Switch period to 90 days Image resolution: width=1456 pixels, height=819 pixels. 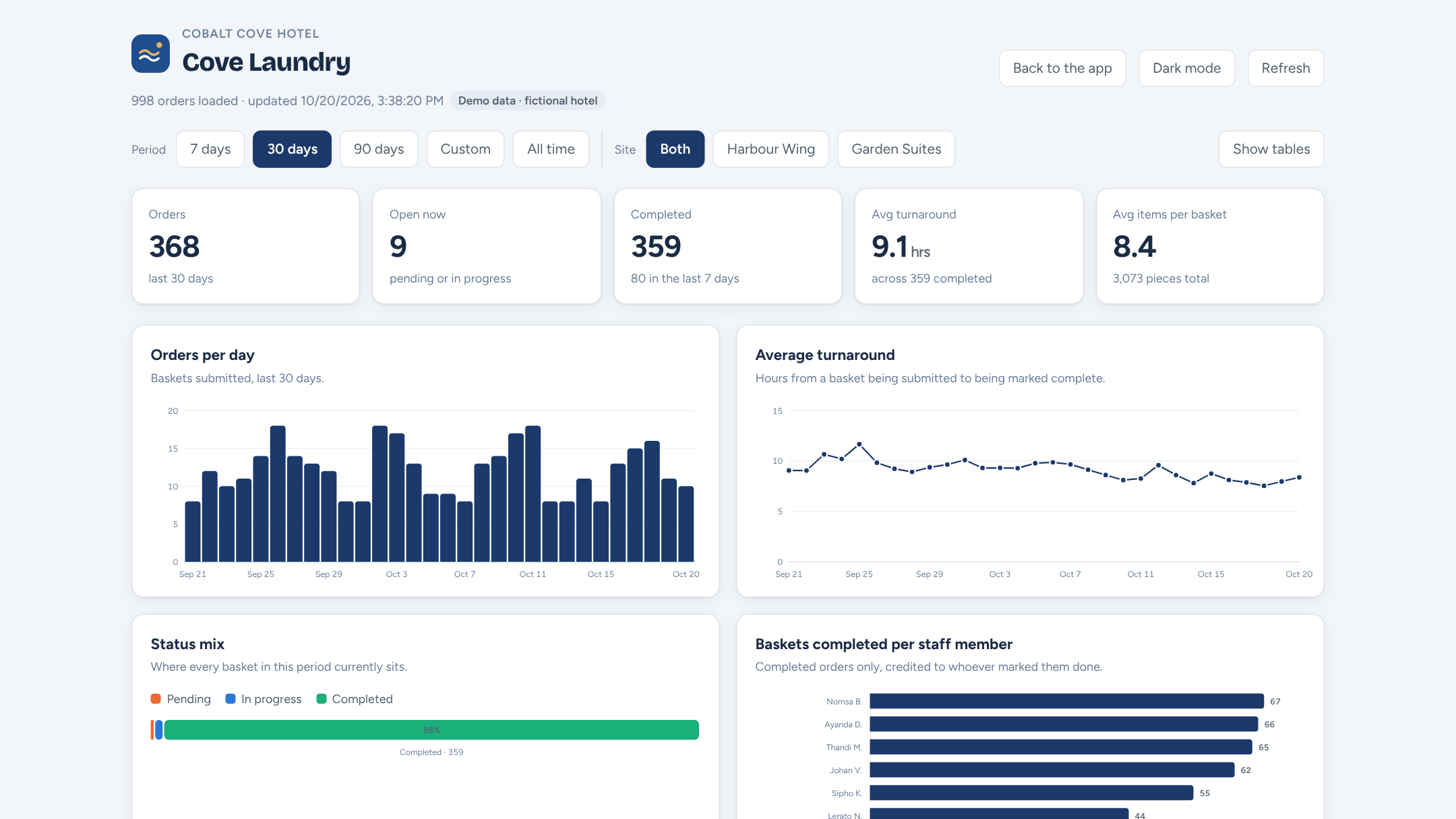click(x=379, y=149)
